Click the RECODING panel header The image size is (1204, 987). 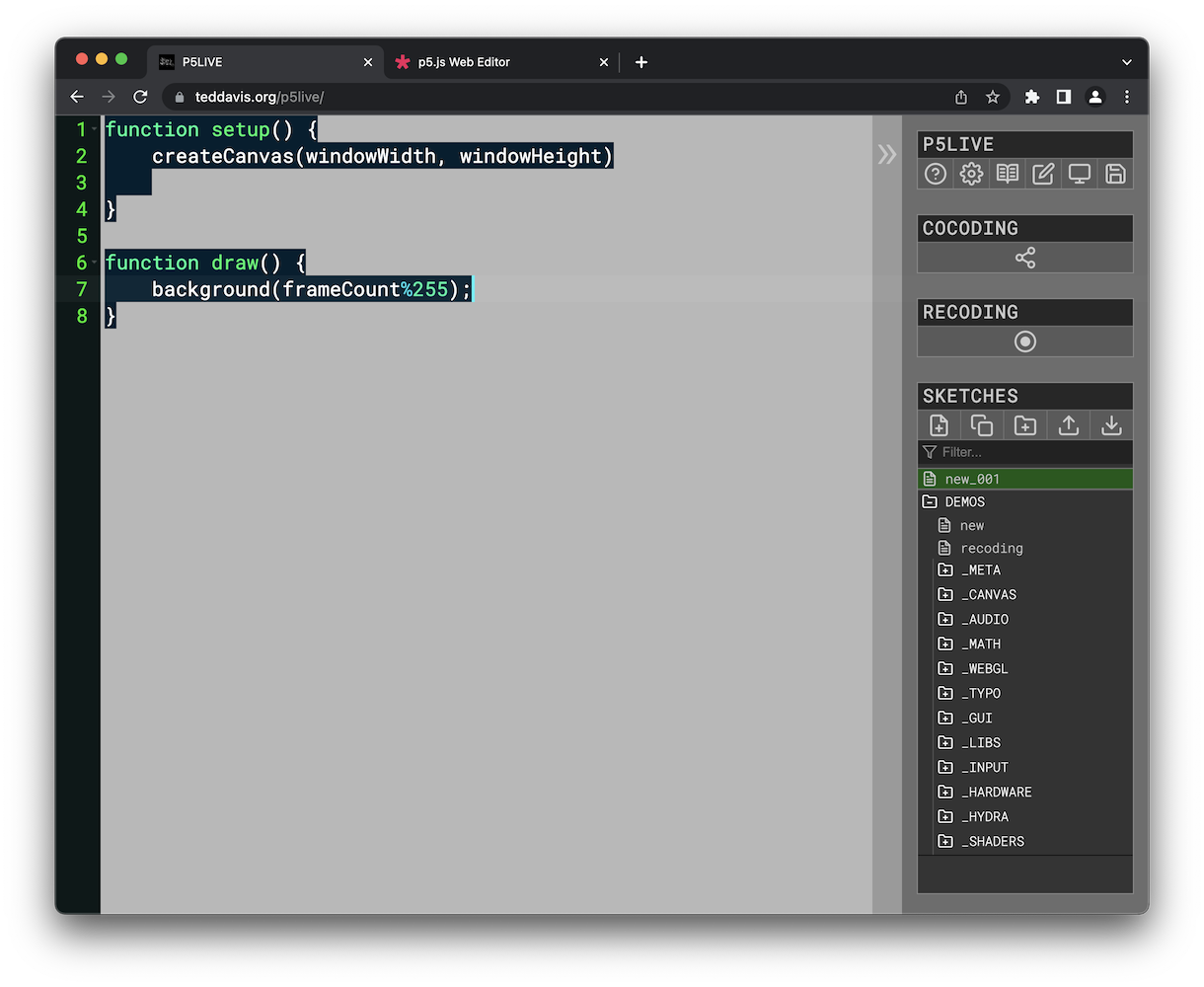(1025, 312)
